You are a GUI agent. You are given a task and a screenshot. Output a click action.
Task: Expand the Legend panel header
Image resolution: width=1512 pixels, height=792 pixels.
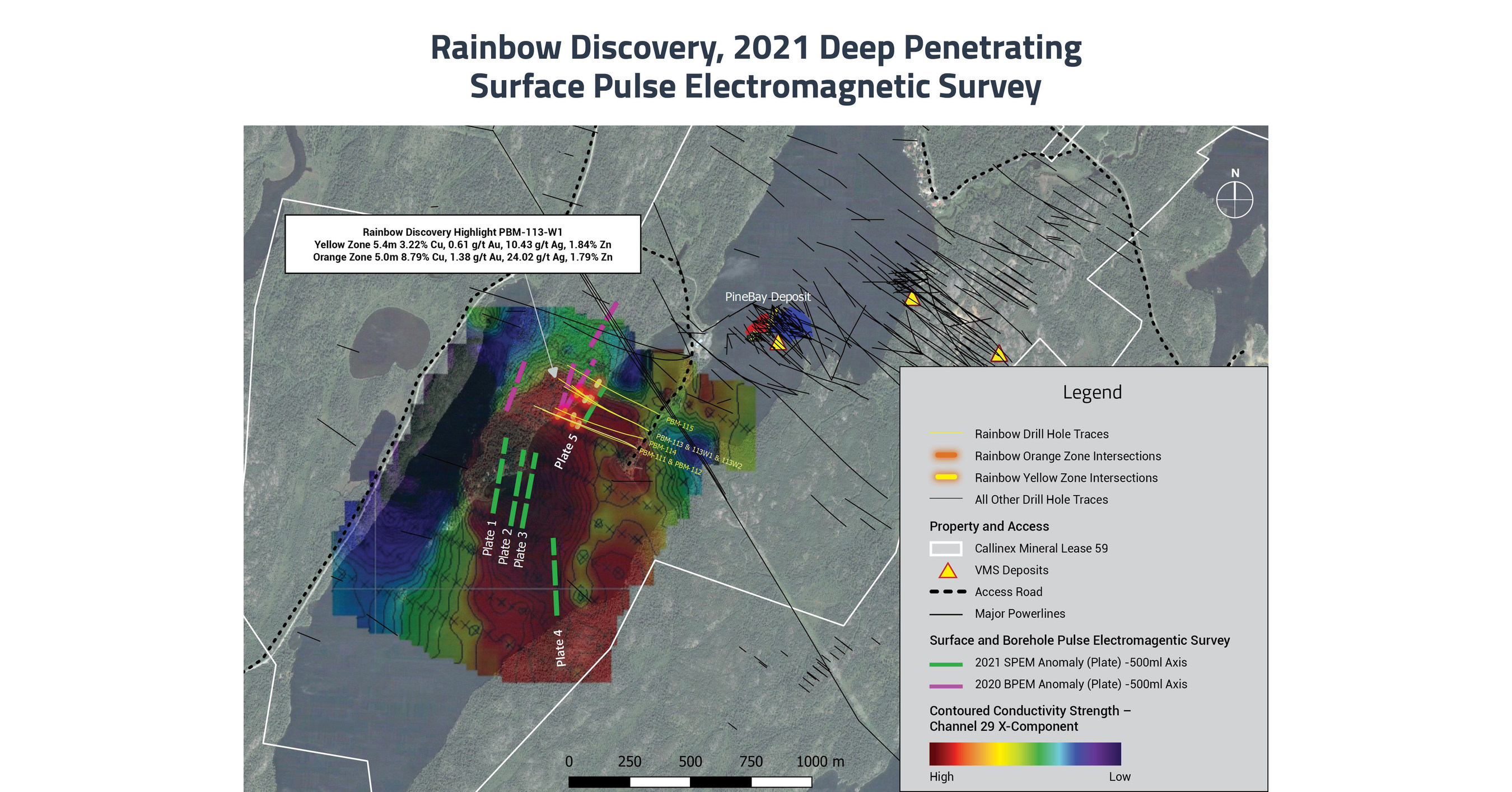pos(1092,392)
